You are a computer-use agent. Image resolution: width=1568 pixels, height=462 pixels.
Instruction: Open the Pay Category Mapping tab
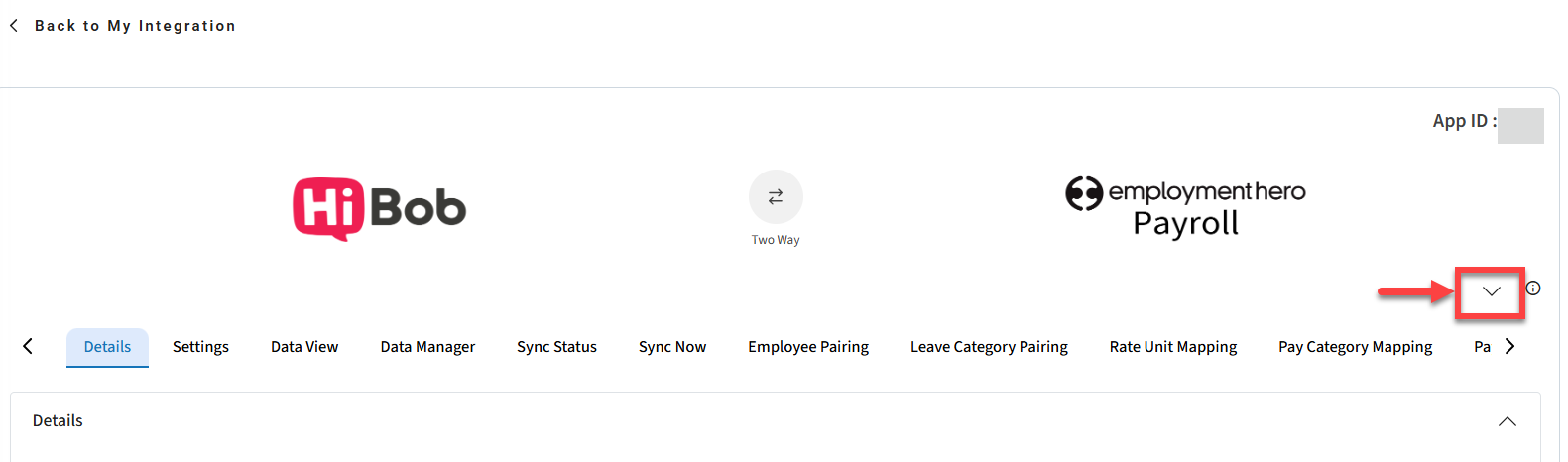point(1355,347)
